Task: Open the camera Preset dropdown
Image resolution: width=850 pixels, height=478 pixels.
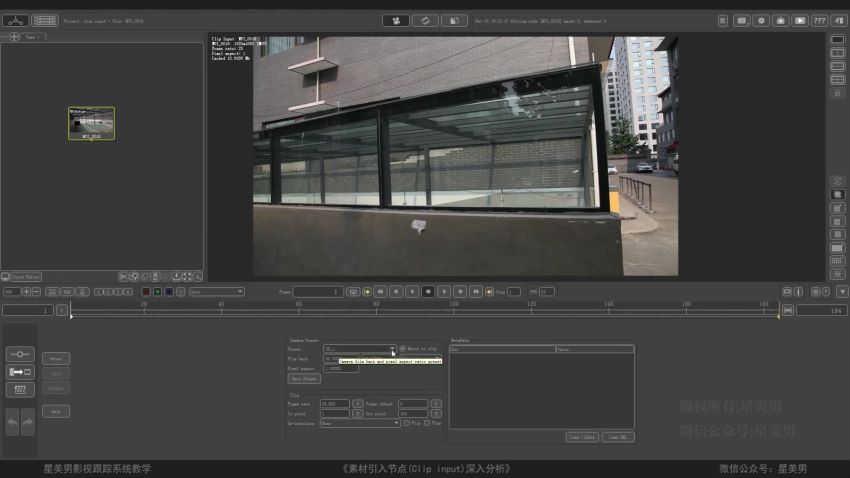Action: point(360,348)
